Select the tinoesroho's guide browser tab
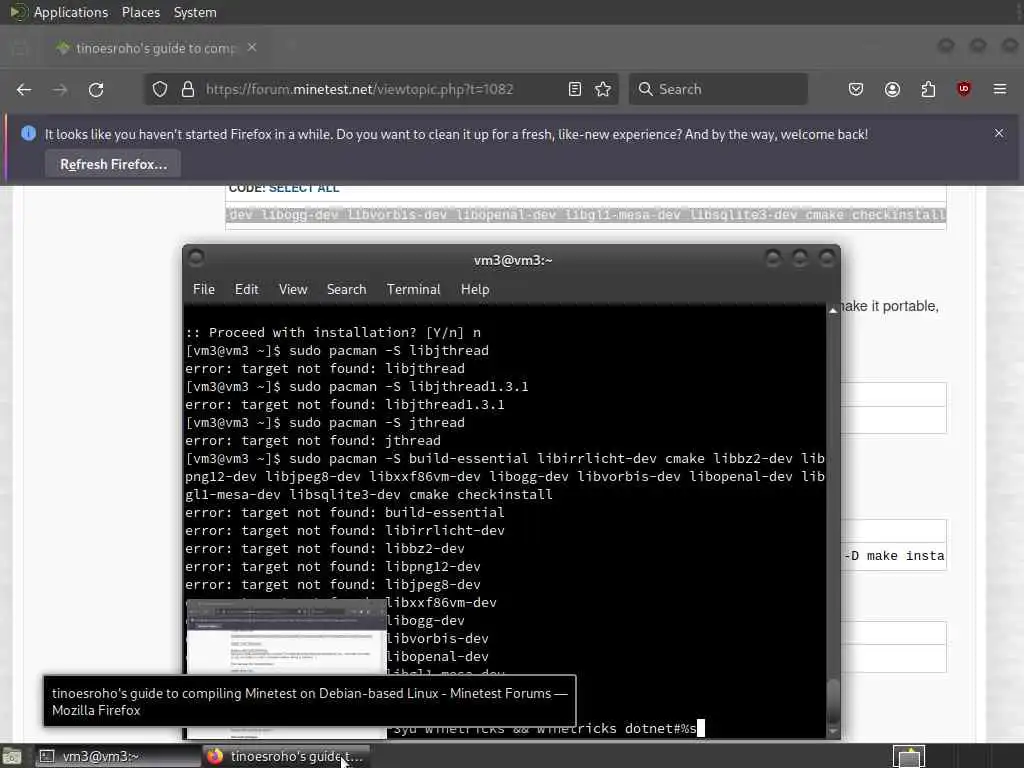1024x768 pixels. pos(155,48)
